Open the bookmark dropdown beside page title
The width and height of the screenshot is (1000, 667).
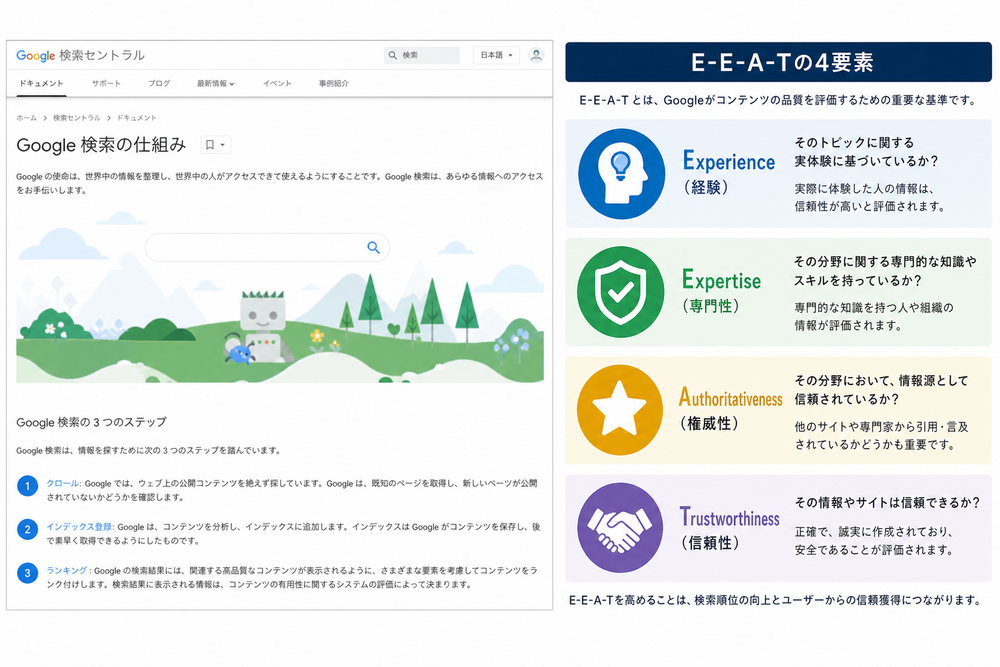tap(215, 145)
